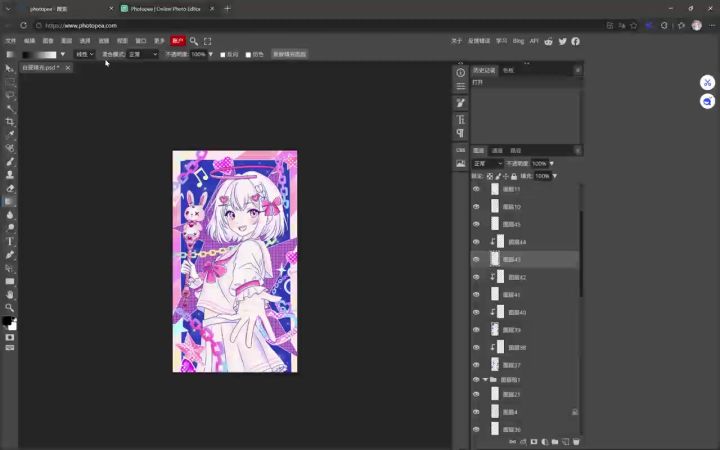
Task: Select the Pen tool
Action: 9,254
